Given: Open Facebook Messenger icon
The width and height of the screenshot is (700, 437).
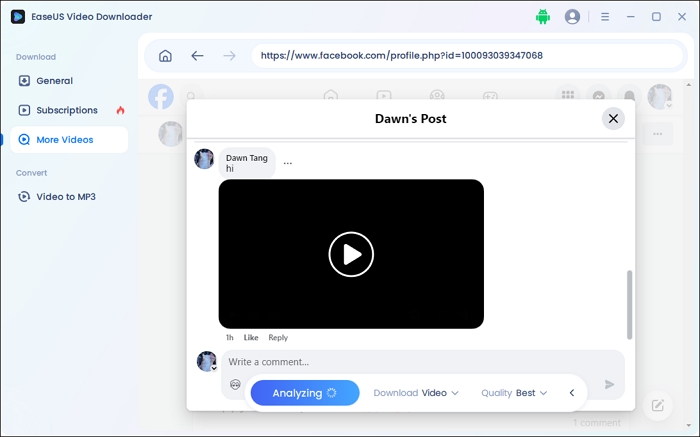Looking at the screenshot, I should (599, 96).
